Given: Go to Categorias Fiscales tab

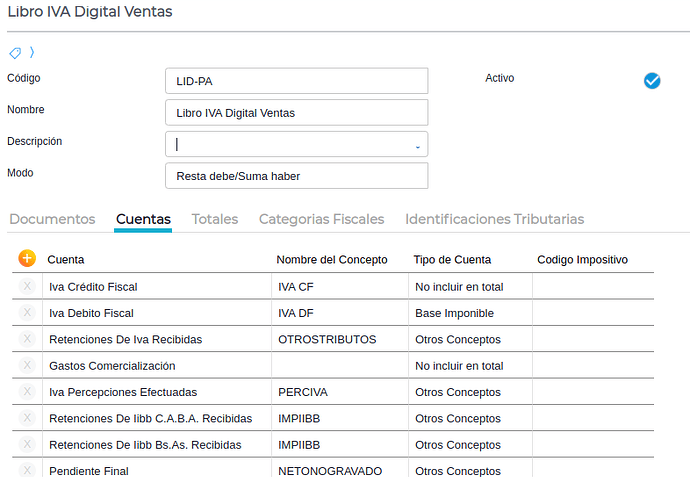Looking at the screenshot, I should tap(321, 219).
